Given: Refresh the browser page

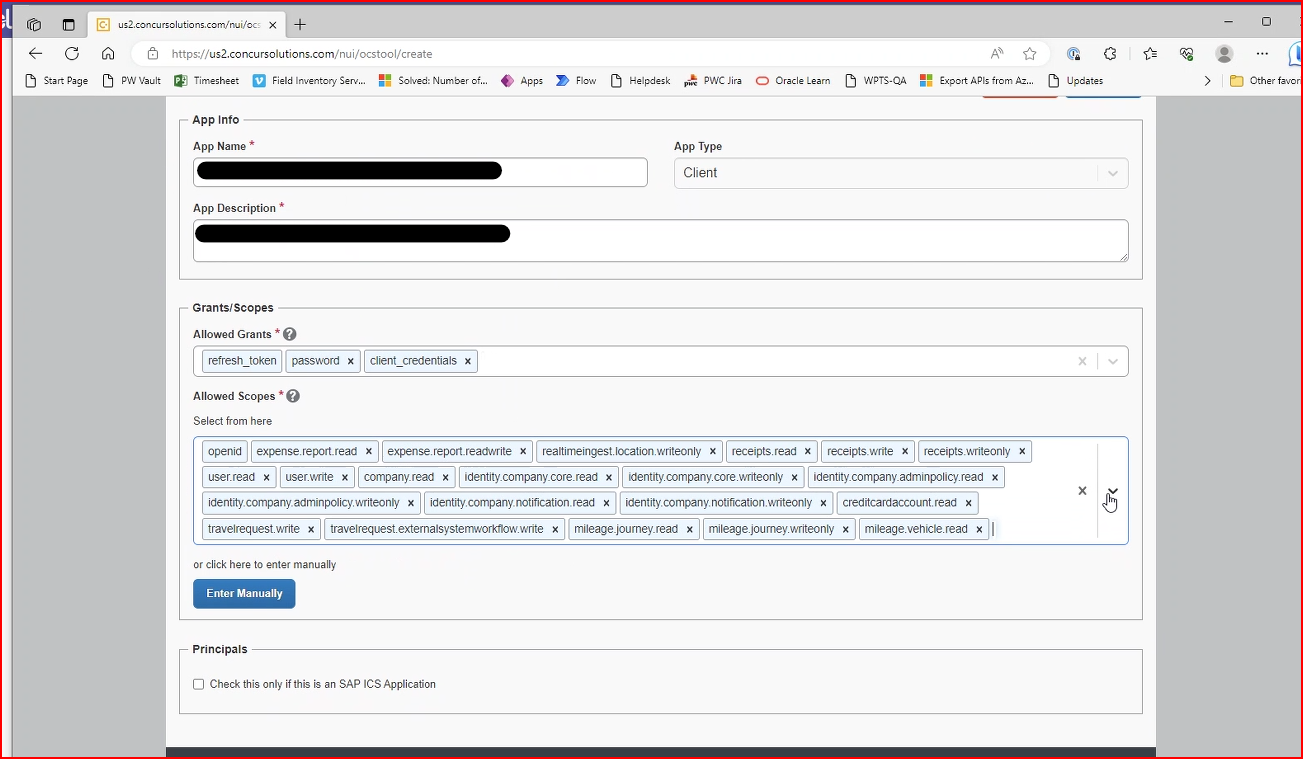Looking at the screenshot, I should click(72, 54).
